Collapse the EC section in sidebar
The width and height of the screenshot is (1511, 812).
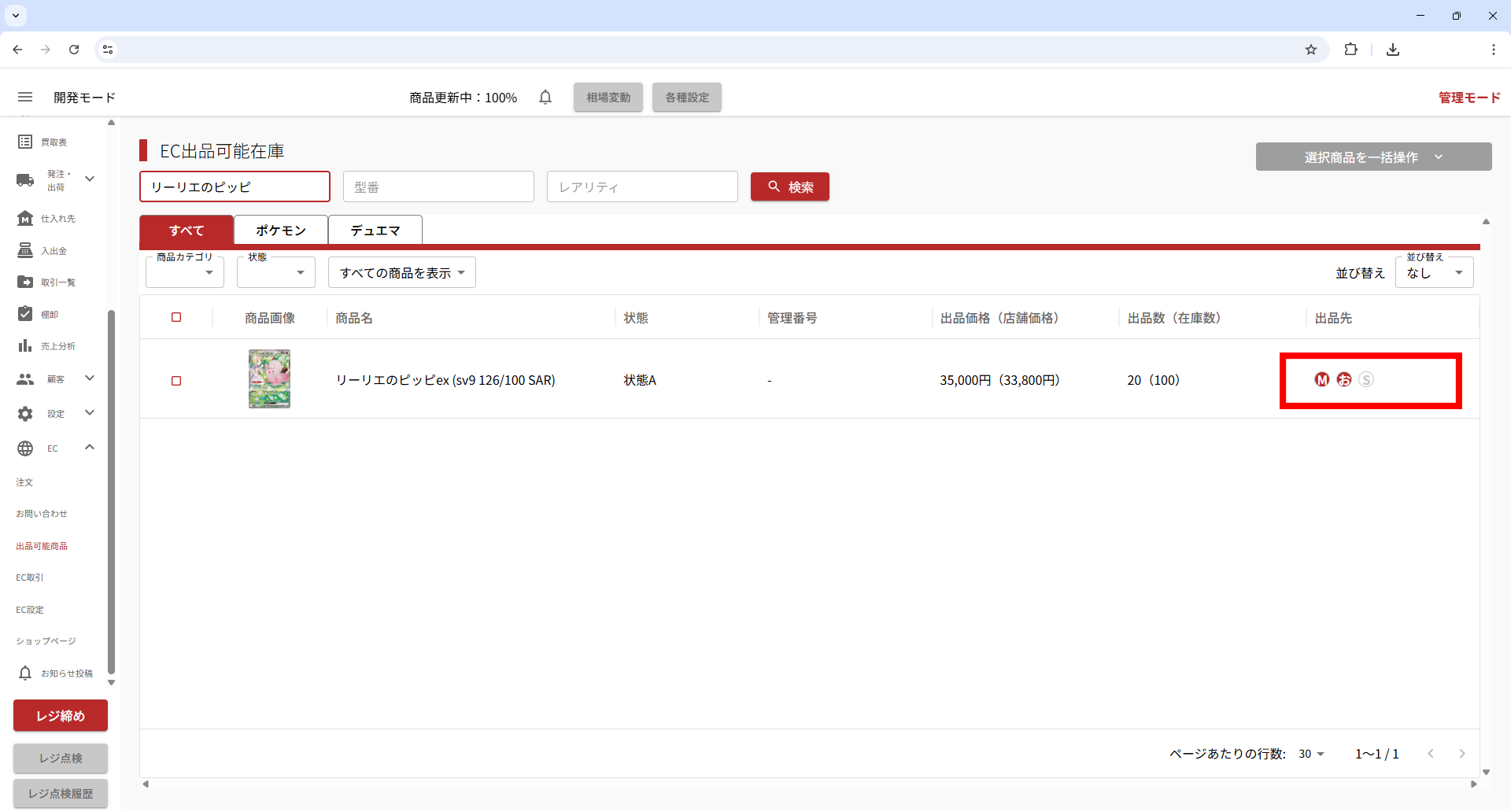89,448
